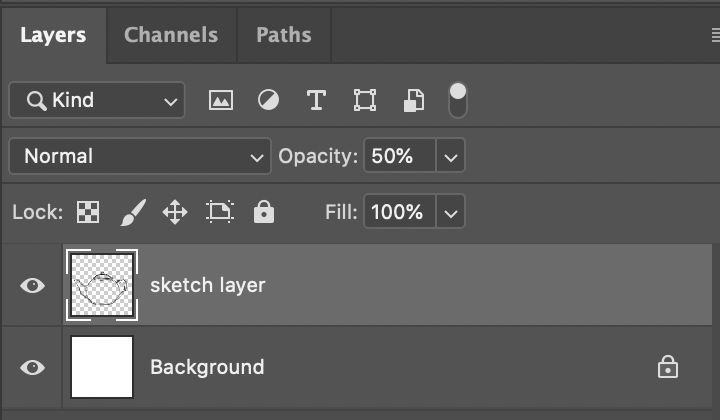Filter for pixel layers icon
Screen dimensions: 720x420
tap(221, 100)
